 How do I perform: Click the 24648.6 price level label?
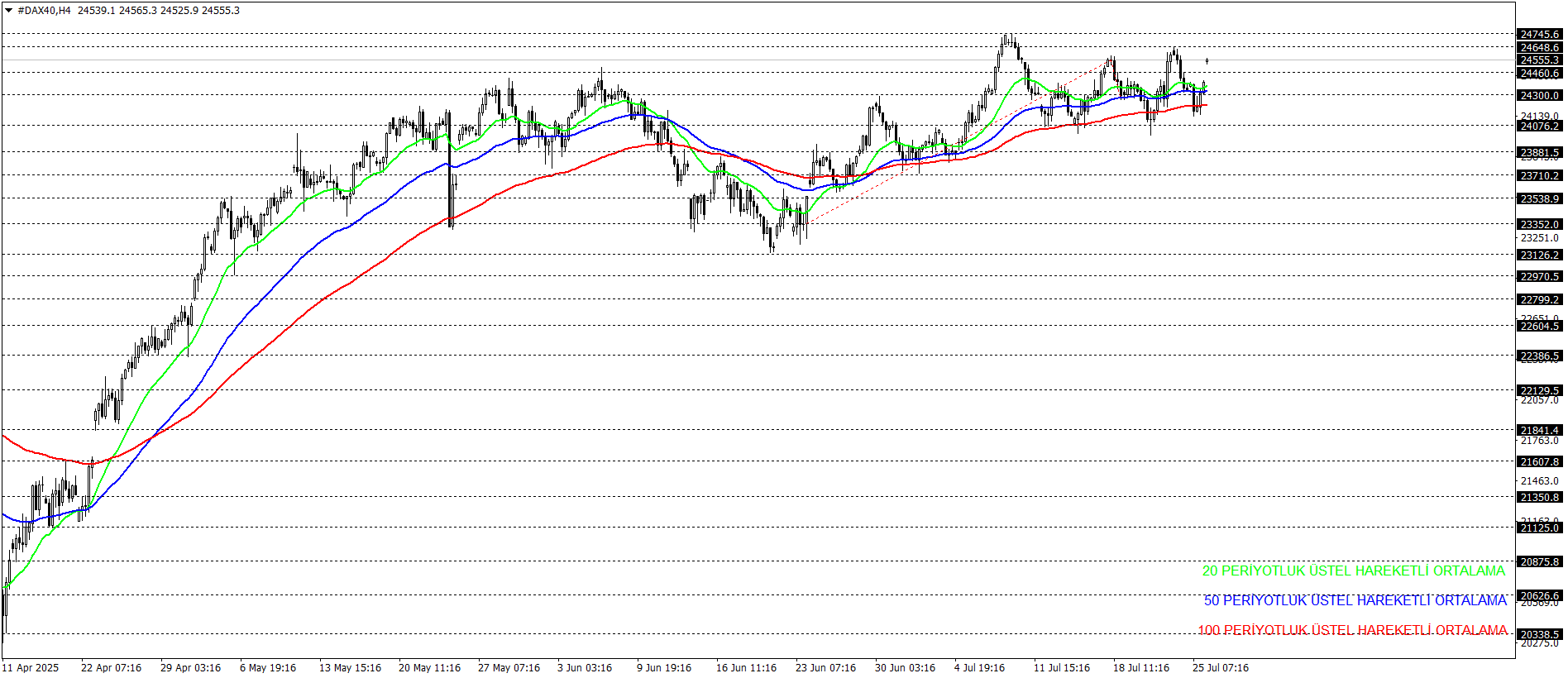(1540, 47)
